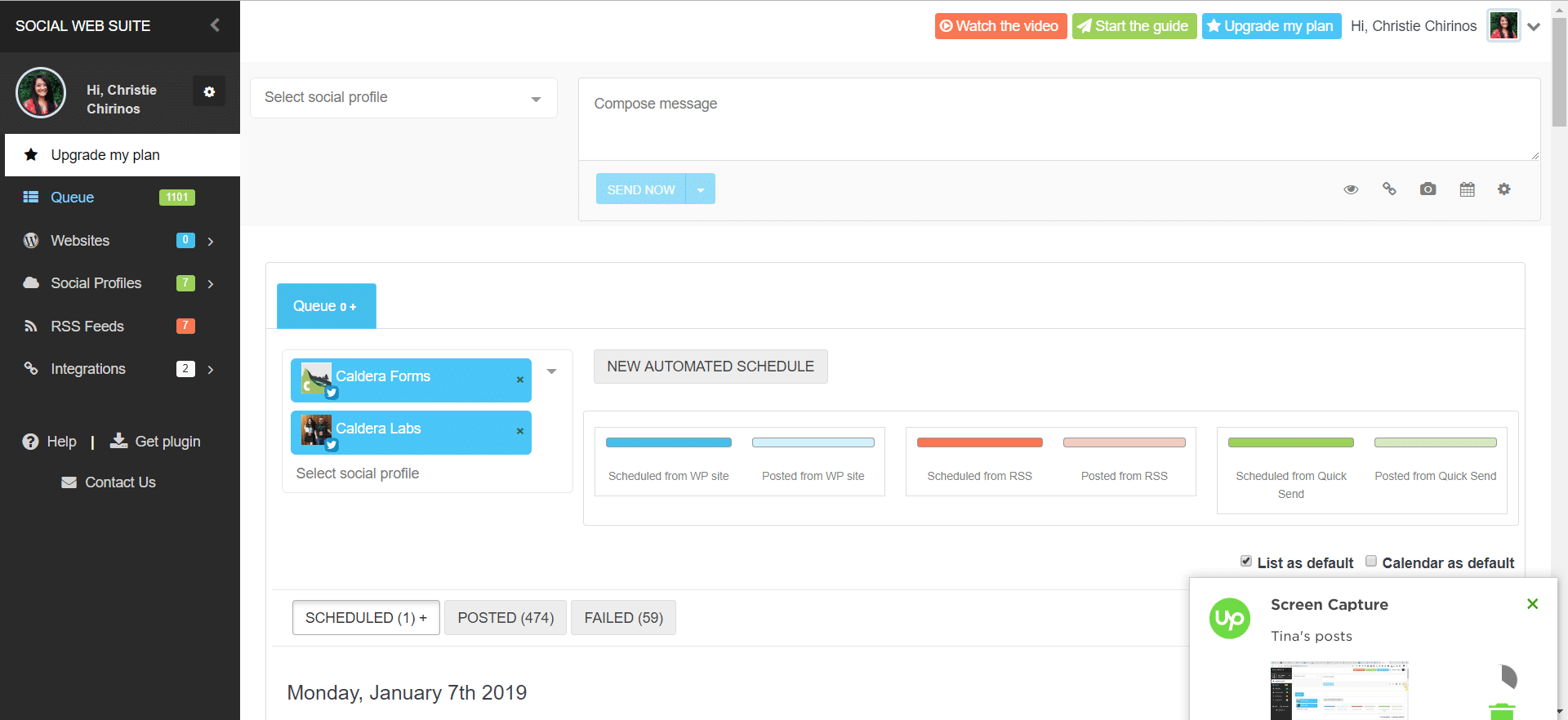
Task: Click the Start the guide button
Action: (x=1134, y=26)
